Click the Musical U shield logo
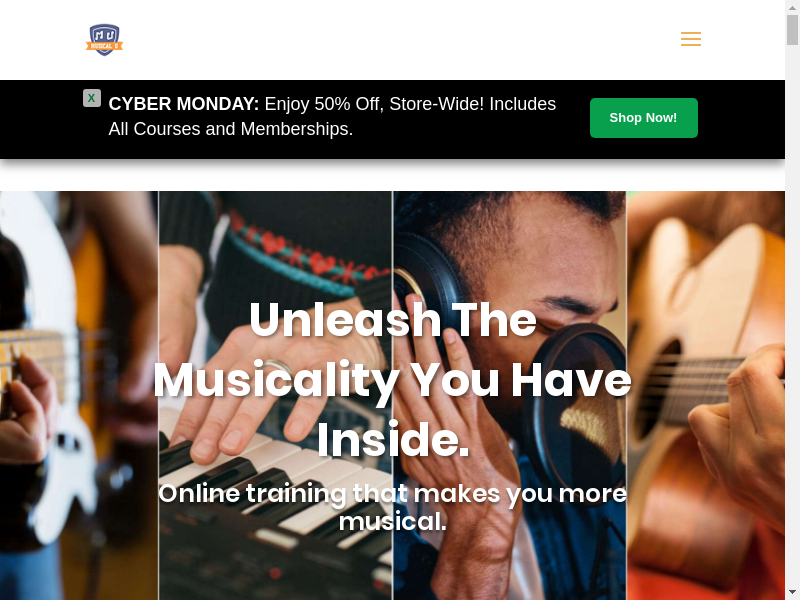The image size is (800, 600). coord(104,40)
